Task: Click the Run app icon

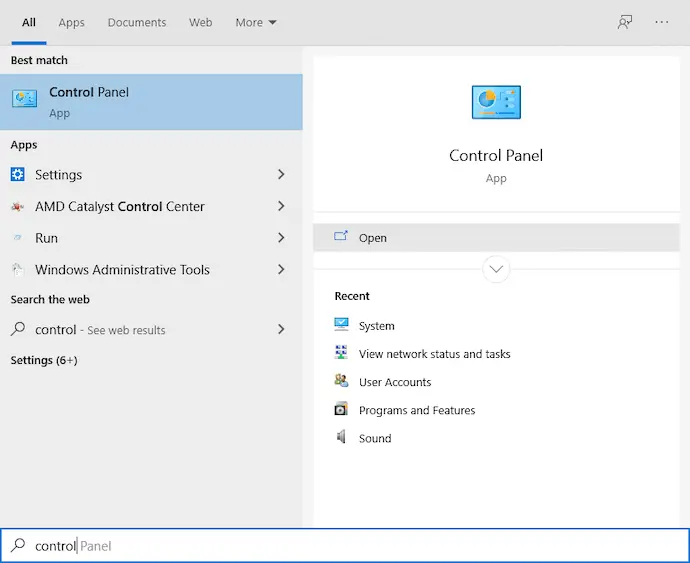Action: coord(18,238)
